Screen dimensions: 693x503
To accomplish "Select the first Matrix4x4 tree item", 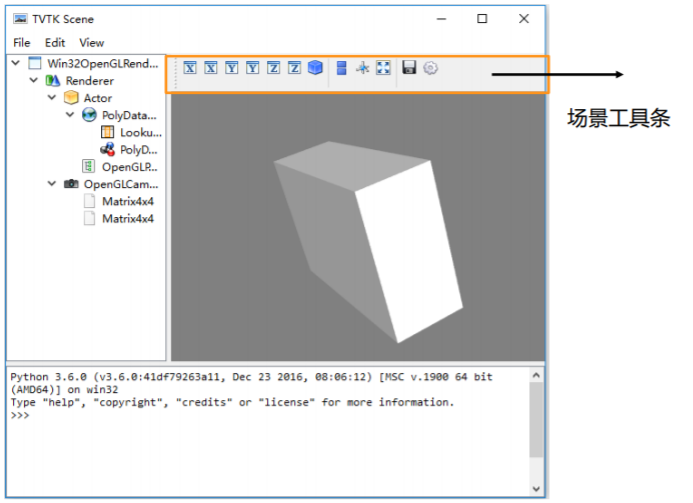I will coord(127,201).
